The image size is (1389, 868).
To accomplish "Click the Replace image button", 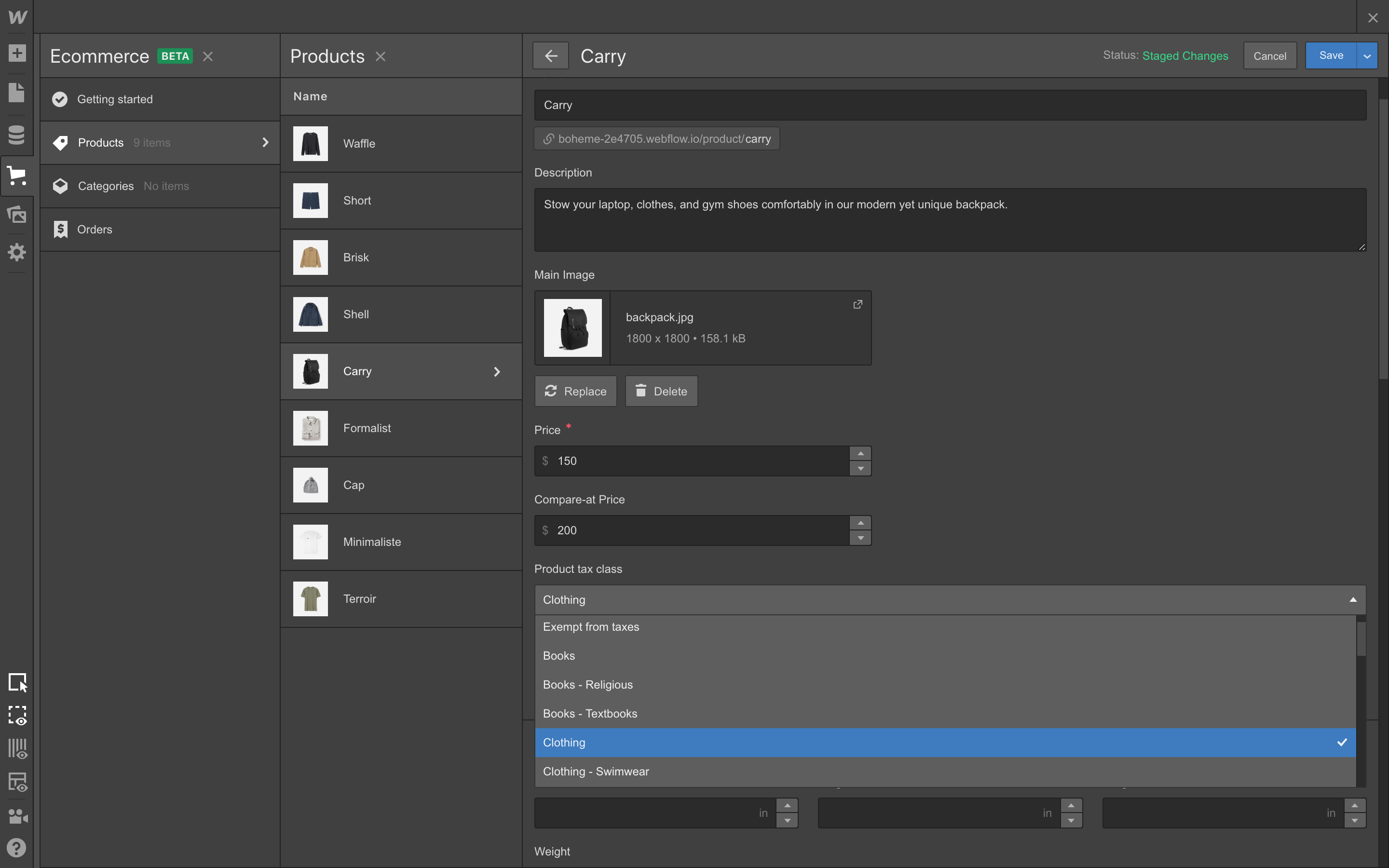I will tap(575, 392).
